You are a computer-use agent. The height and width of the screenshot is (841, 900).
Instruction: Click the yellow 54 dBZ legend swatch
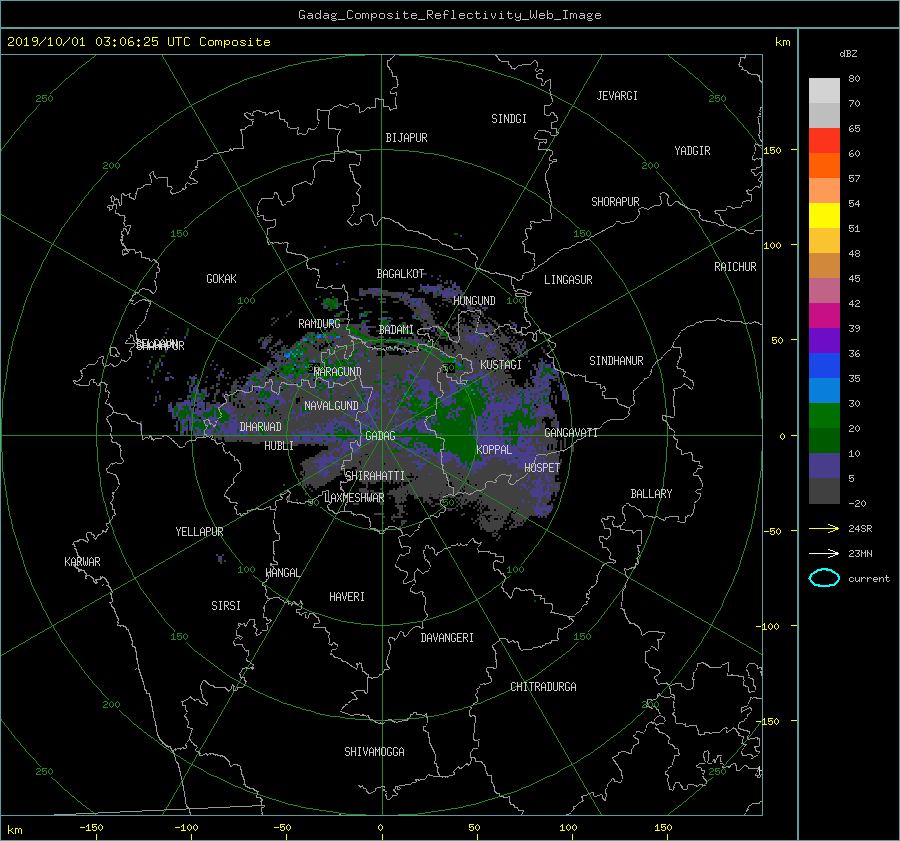click(824, 216)
